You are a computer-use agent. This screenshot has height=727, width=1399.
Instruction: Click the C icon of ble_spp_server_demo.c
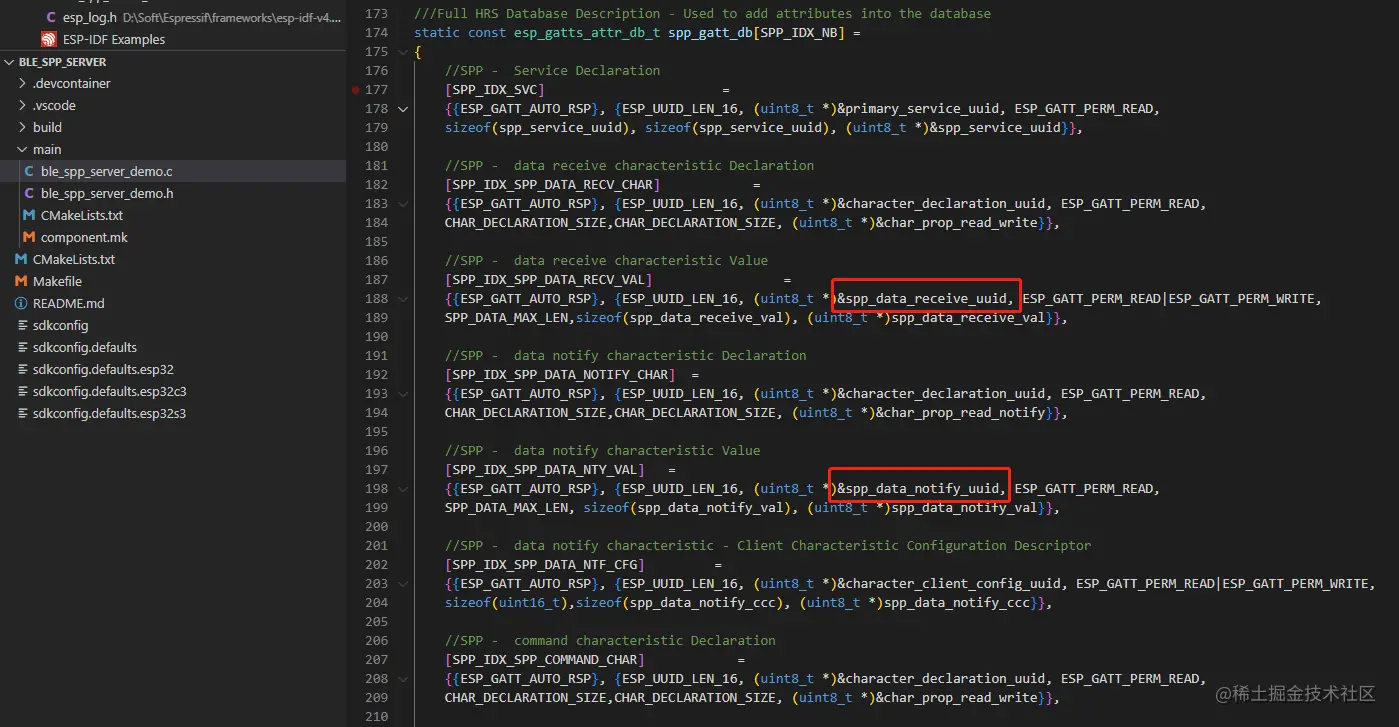pyautogui.click(x=29, y=172)
